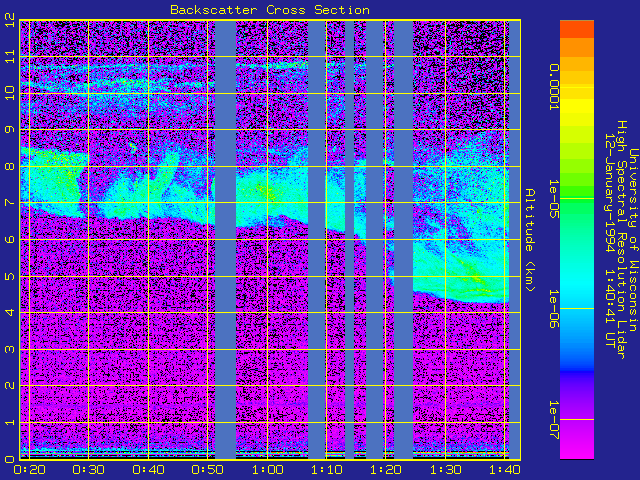Click the 1e-05 tick mark on color bar

point(577,199)
